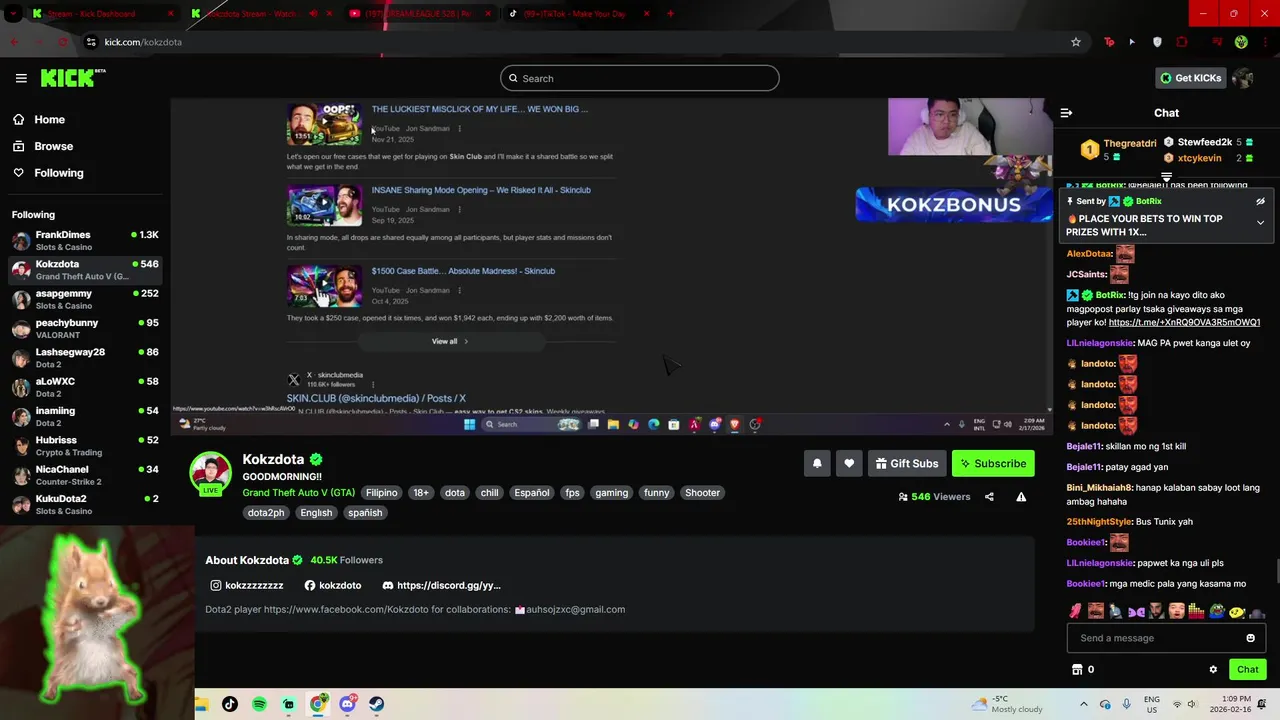Open inamiing channel in sidebar

coord(85,416)
